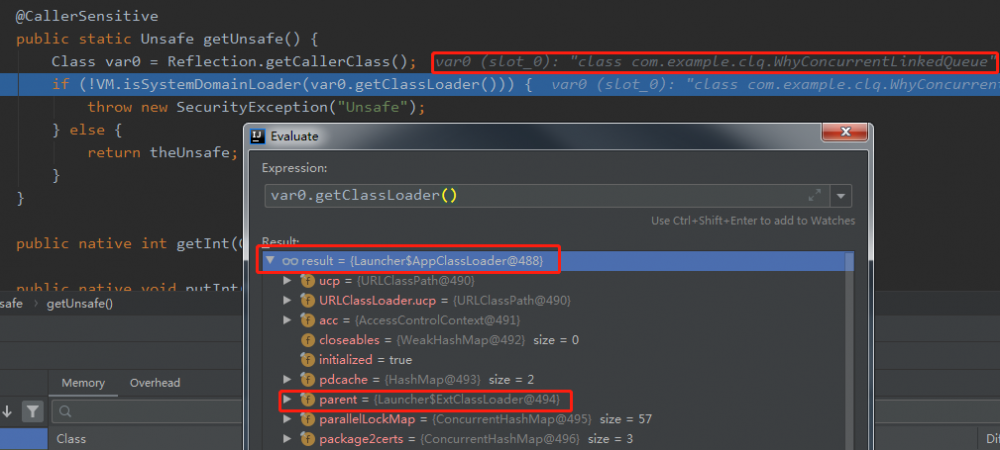This screenshot has width=1000, height=450.
Task: Click the glasses icon on result row
Action: tap(290, 261)
